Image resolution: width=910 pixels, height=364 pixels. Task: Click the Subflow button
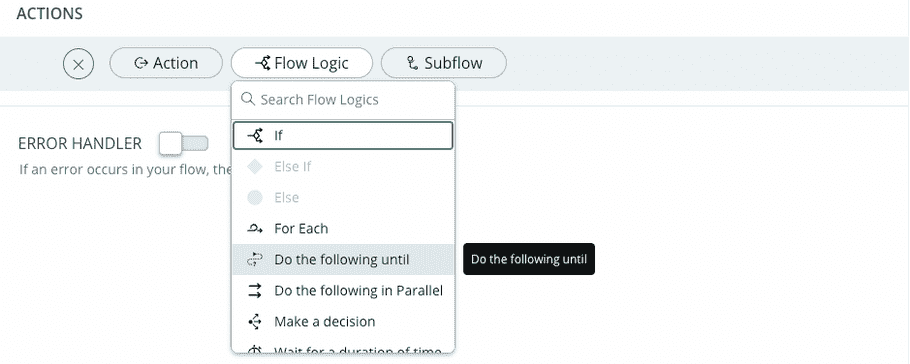pyautogui.click(x=443, y=63)
